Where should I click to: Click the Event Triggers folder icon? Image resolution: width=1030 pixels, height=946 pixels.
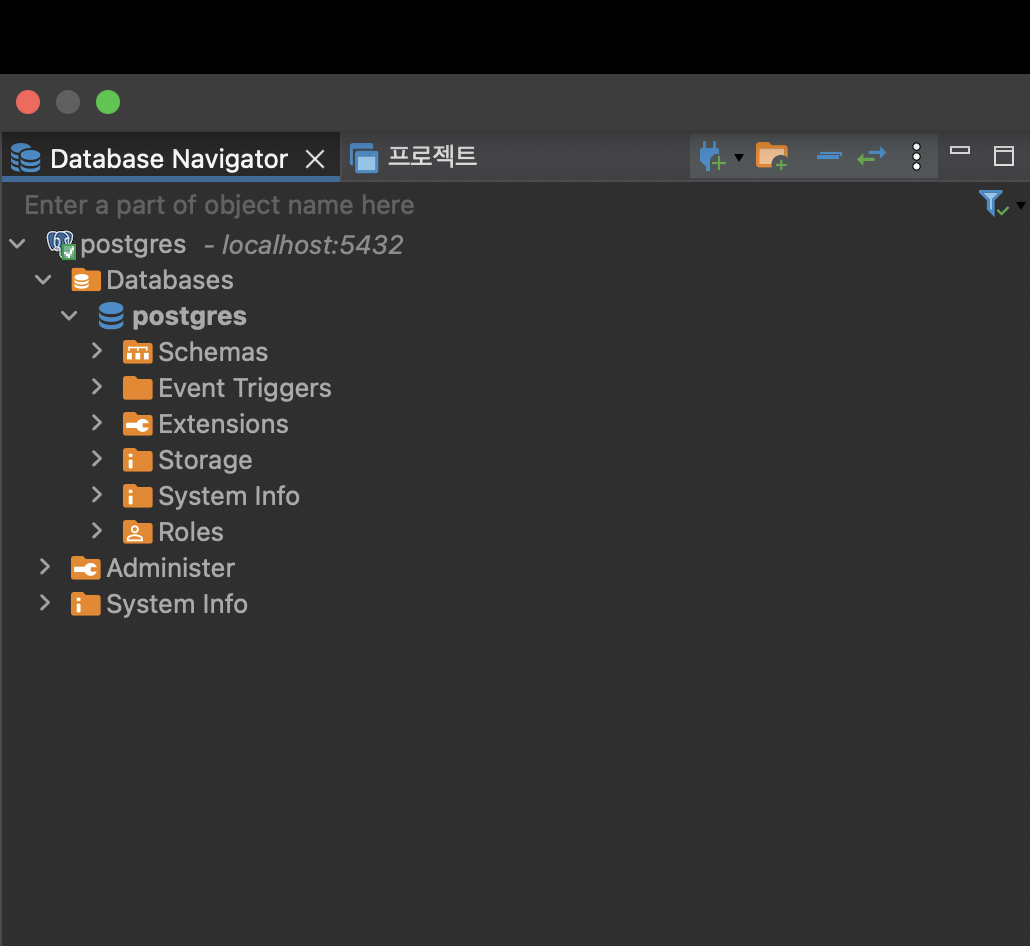[137, 388]
